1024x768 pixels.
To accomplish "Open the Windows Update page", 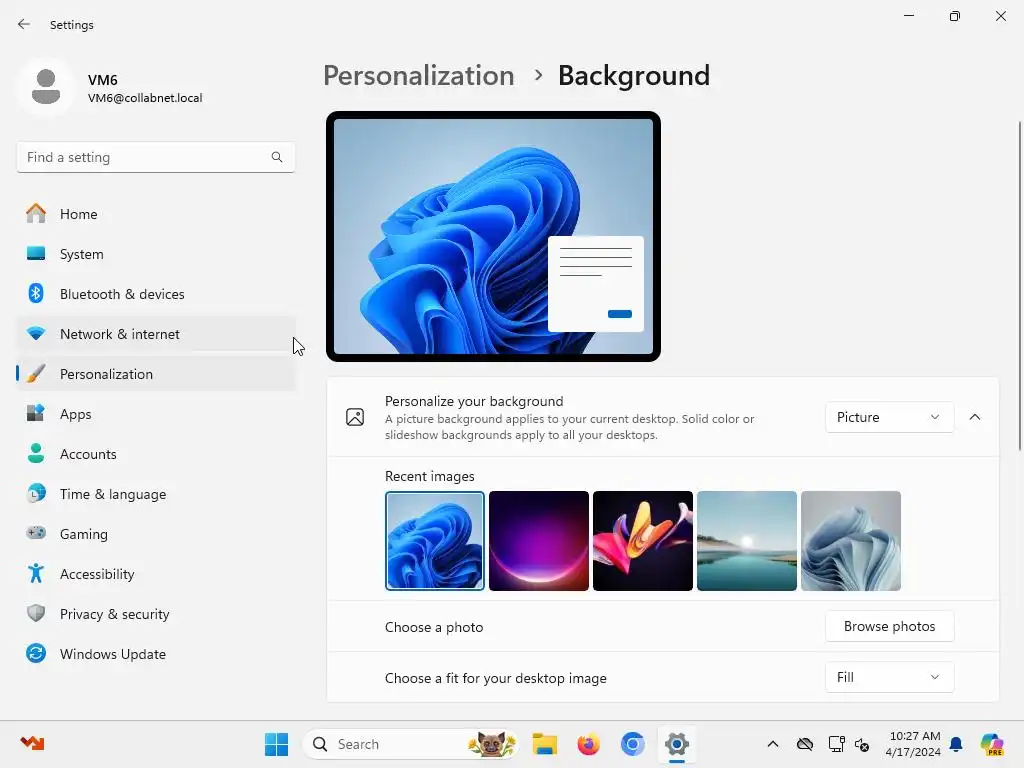I will [155, 654].
